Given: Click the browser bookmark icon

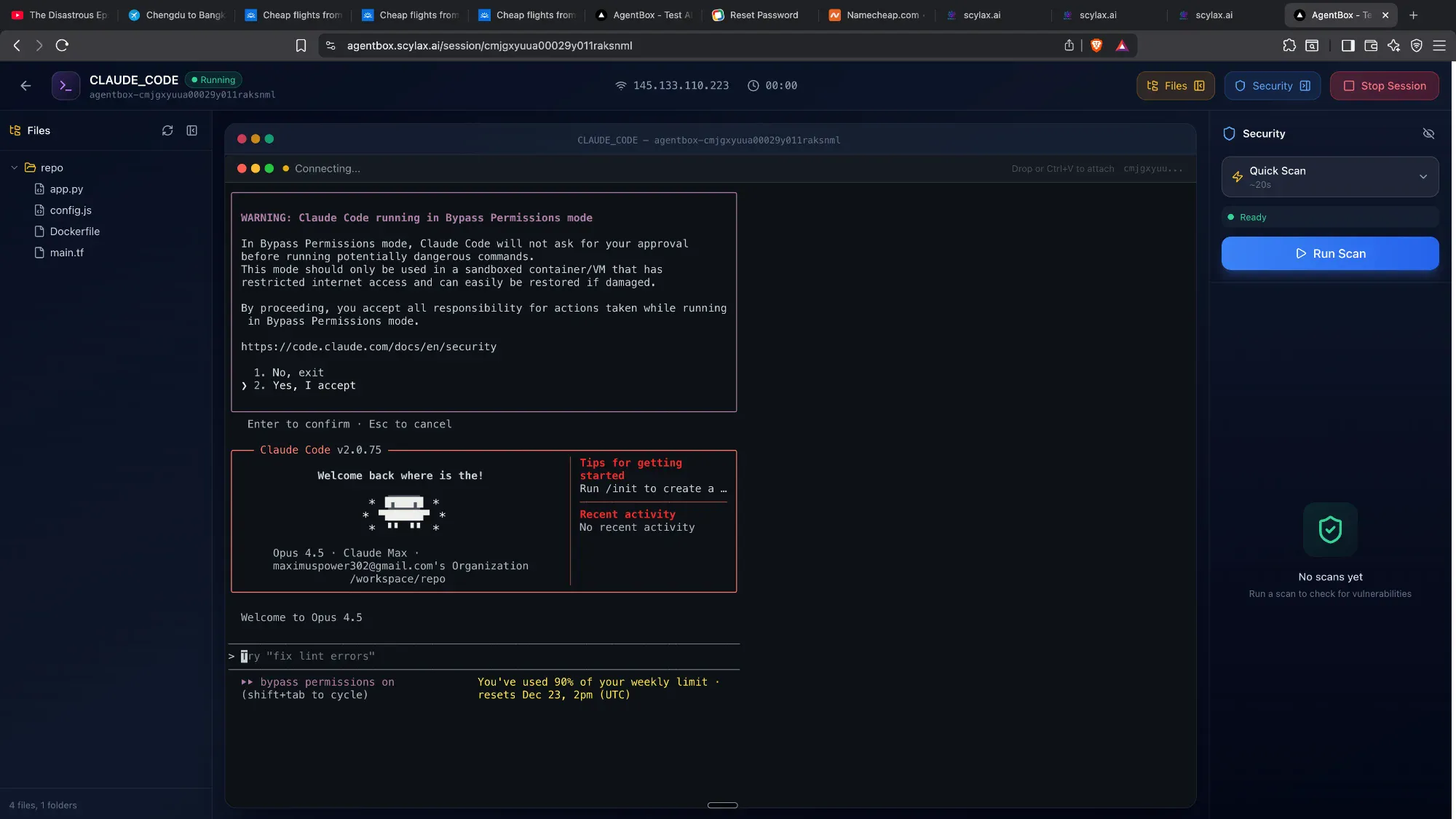Looking at the screenshot, I should (x=301, y=45).
